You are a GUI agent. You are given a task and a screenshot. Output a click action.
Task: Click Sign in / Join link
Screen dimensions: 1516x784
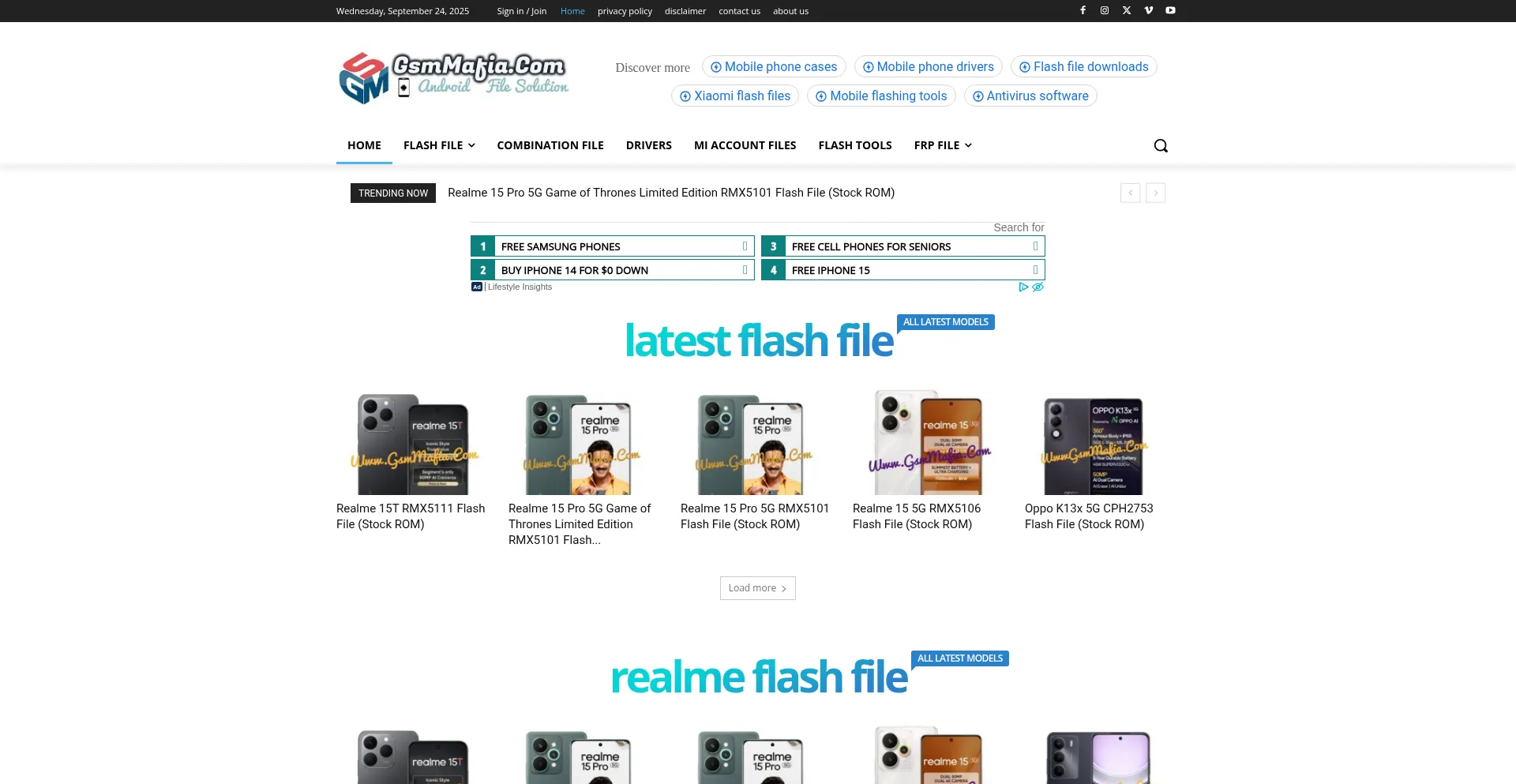click(x=522, y=11)
